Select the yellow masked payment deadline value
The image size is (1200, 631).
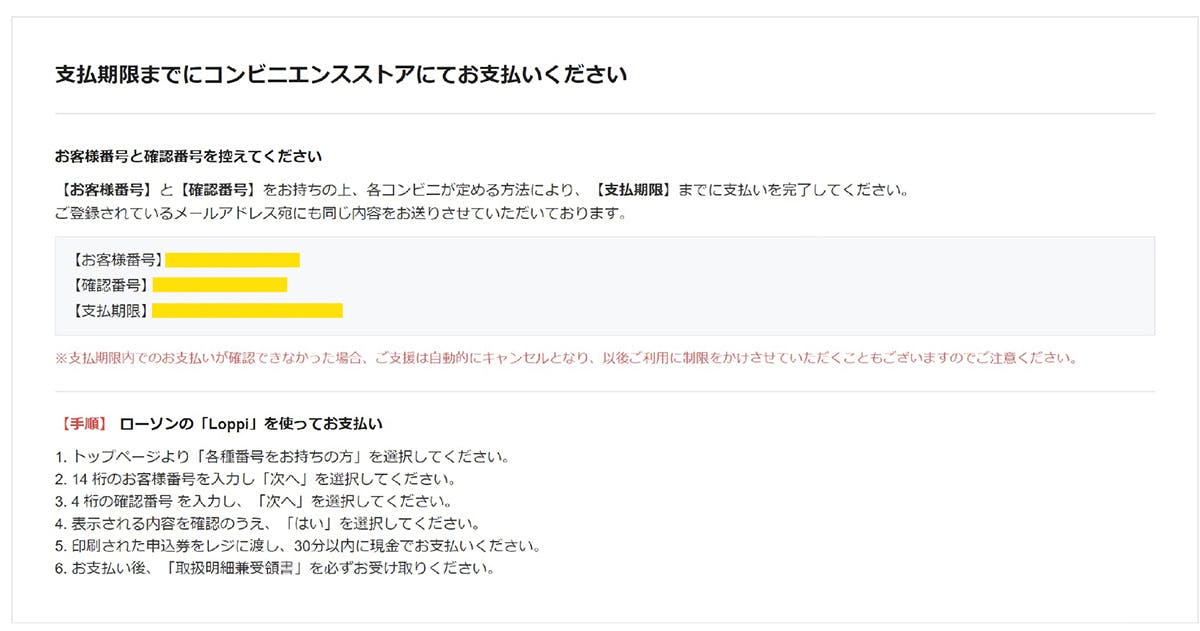(247, 310)
